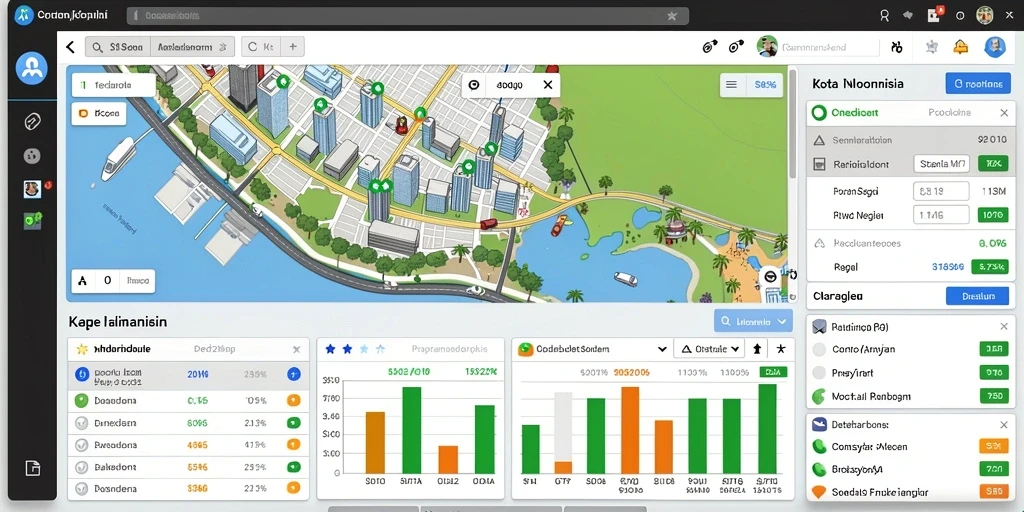Screen dimensions: 1024x512
Task: Click the fedarote map label button
Action: coord(113,85)
